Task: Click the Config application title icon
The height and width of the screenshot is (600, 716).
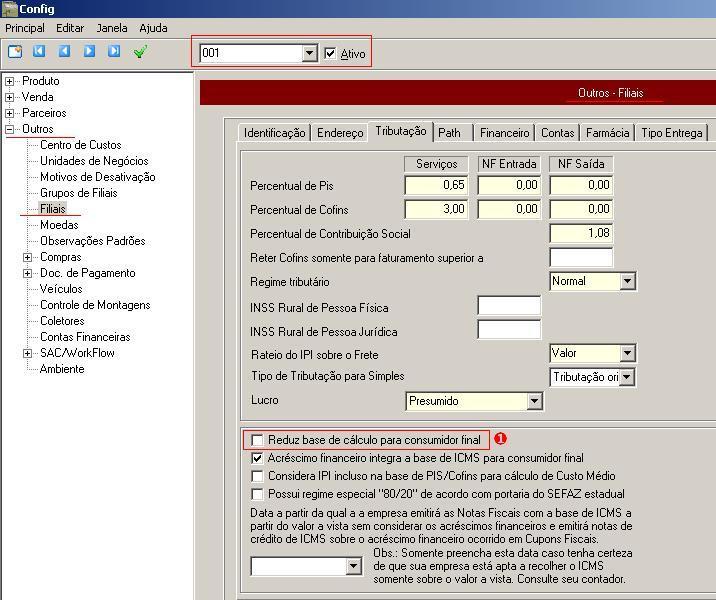Action: pyautogui.click(x=9, y=9)
